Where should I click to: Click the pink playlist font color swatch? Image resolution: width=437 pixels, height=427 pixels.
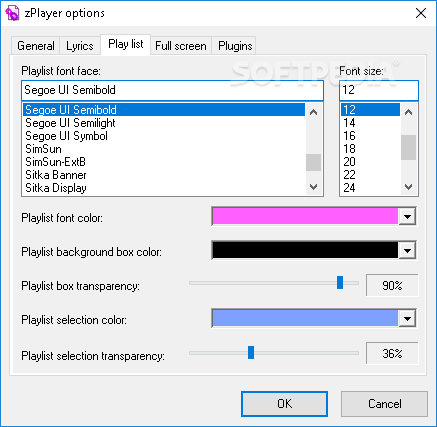305,216
